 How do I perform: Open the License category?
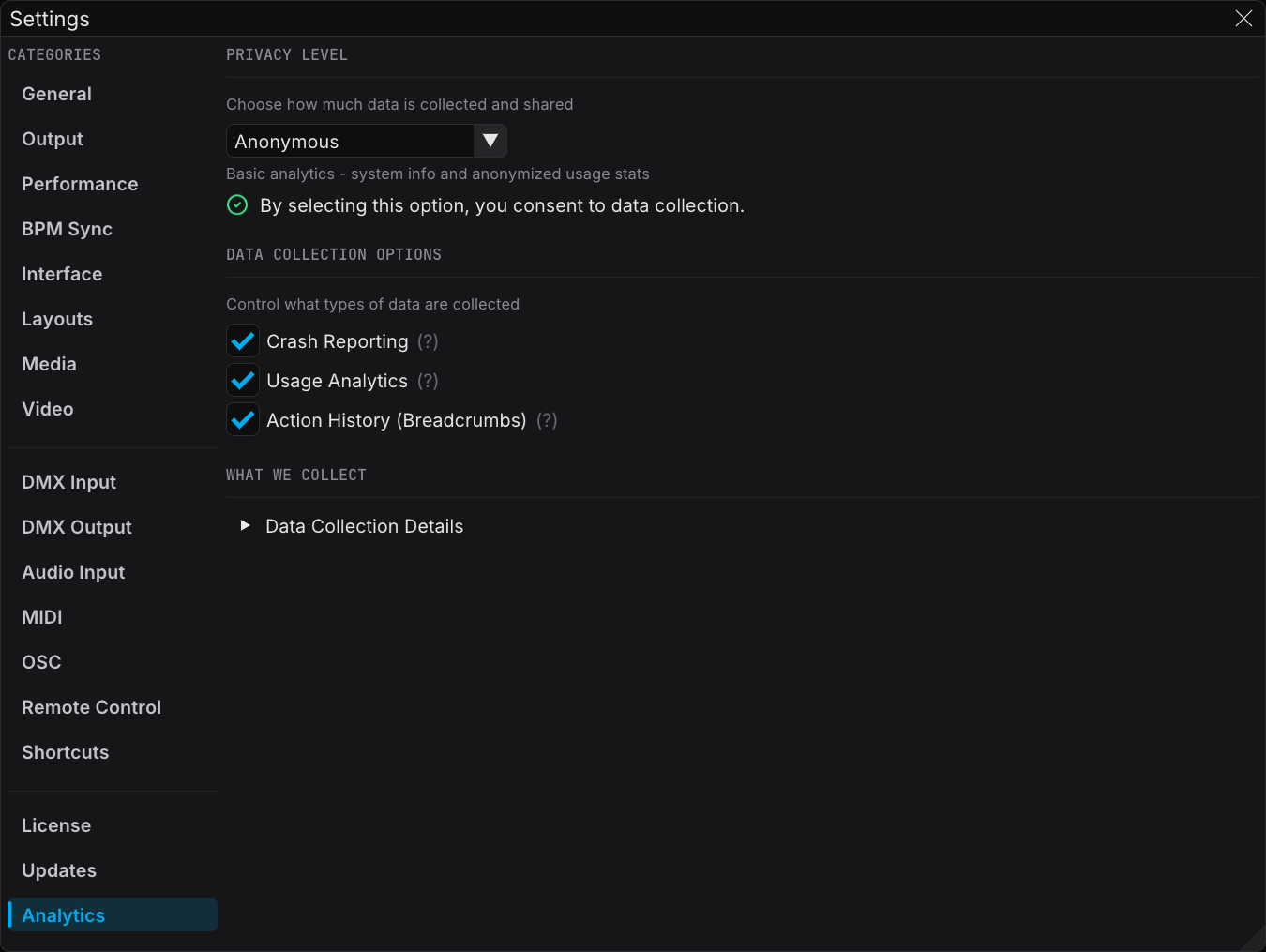click(x=113, y=825)
